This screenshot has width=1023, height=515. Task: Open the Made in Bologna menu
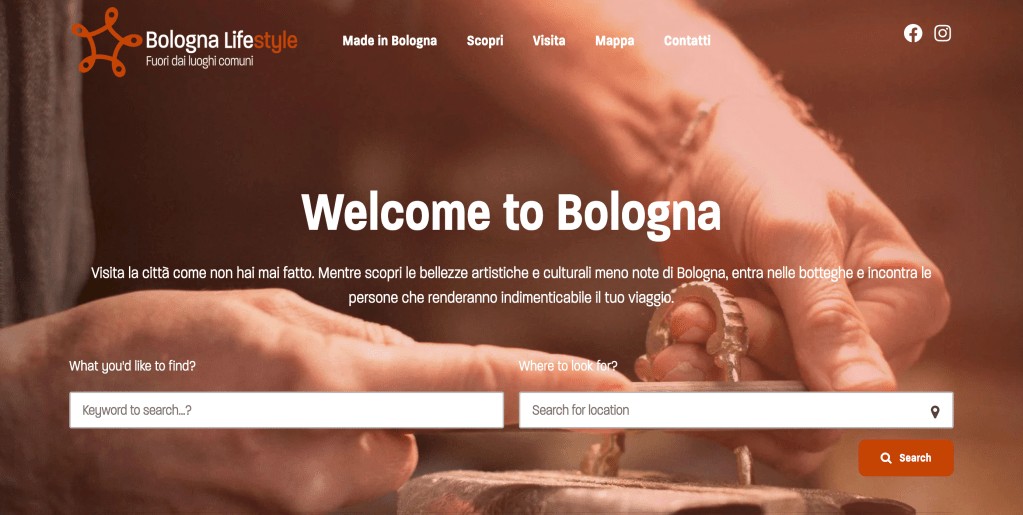[389, 41]
